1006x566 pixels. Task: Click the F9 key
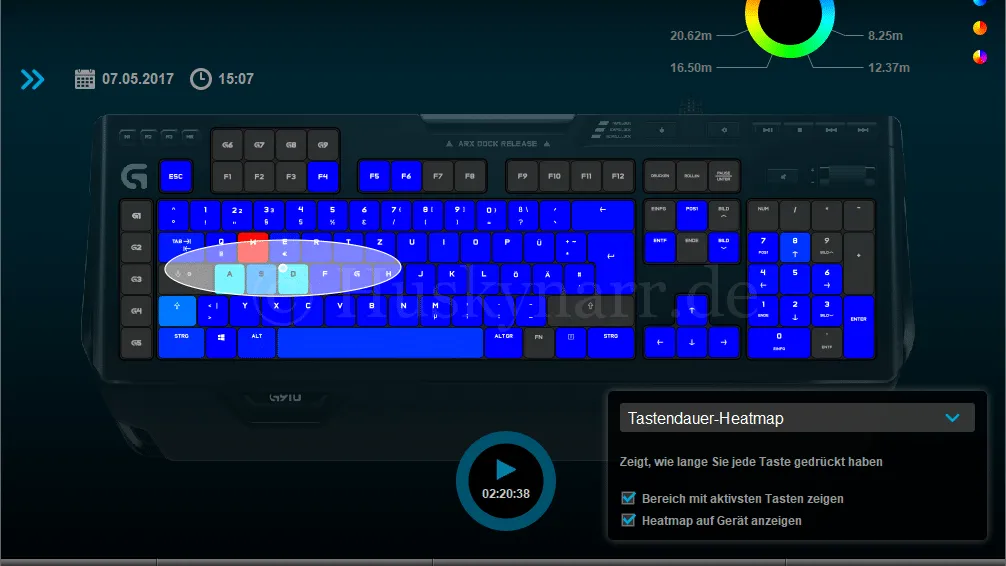[522, 176]
